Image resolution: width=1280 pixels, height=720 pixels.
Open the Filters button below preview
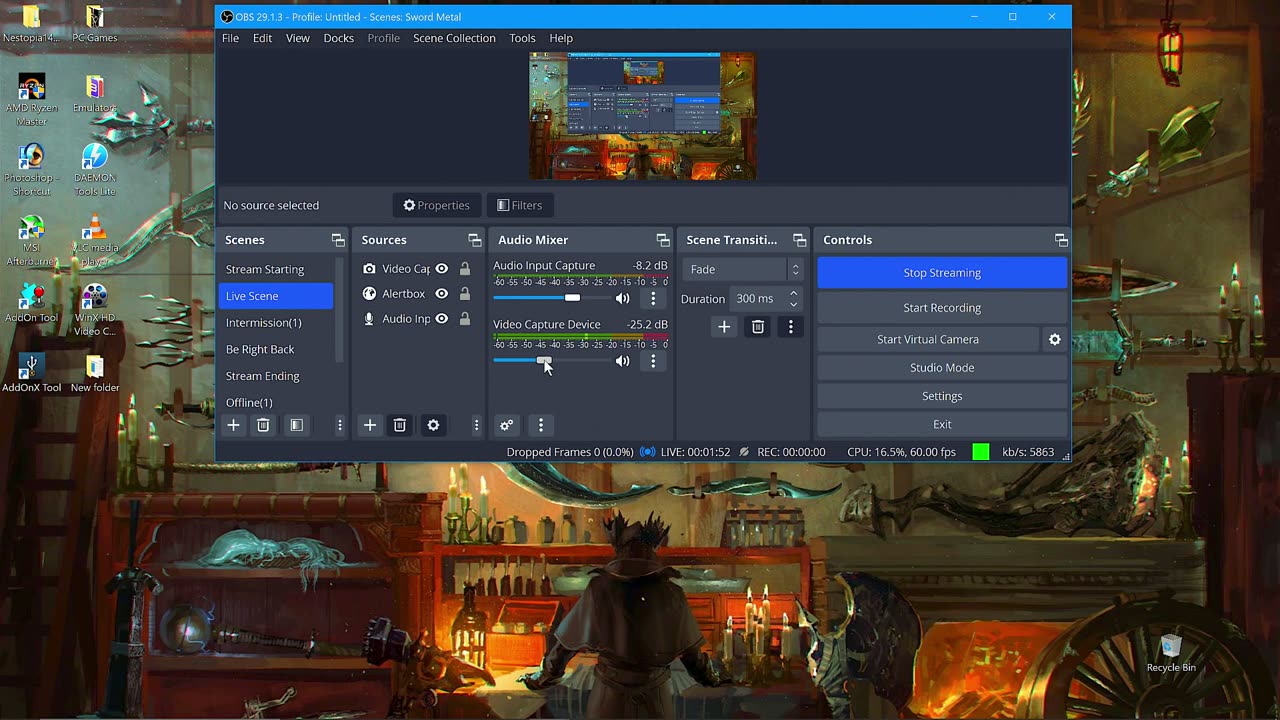pyautogui.click(x=520, y=205)
